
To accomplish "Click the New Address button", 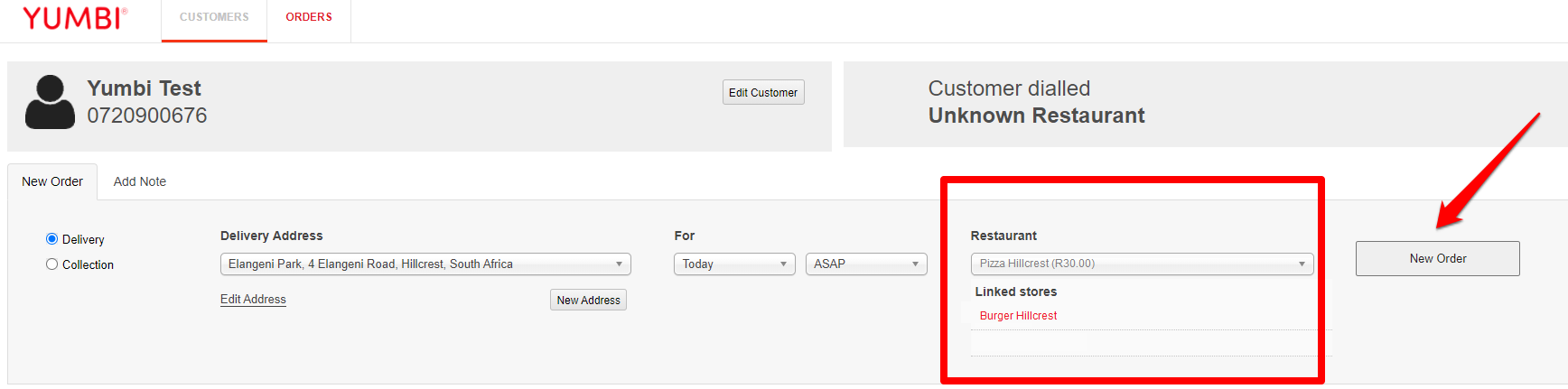I will tap(588, 300).
